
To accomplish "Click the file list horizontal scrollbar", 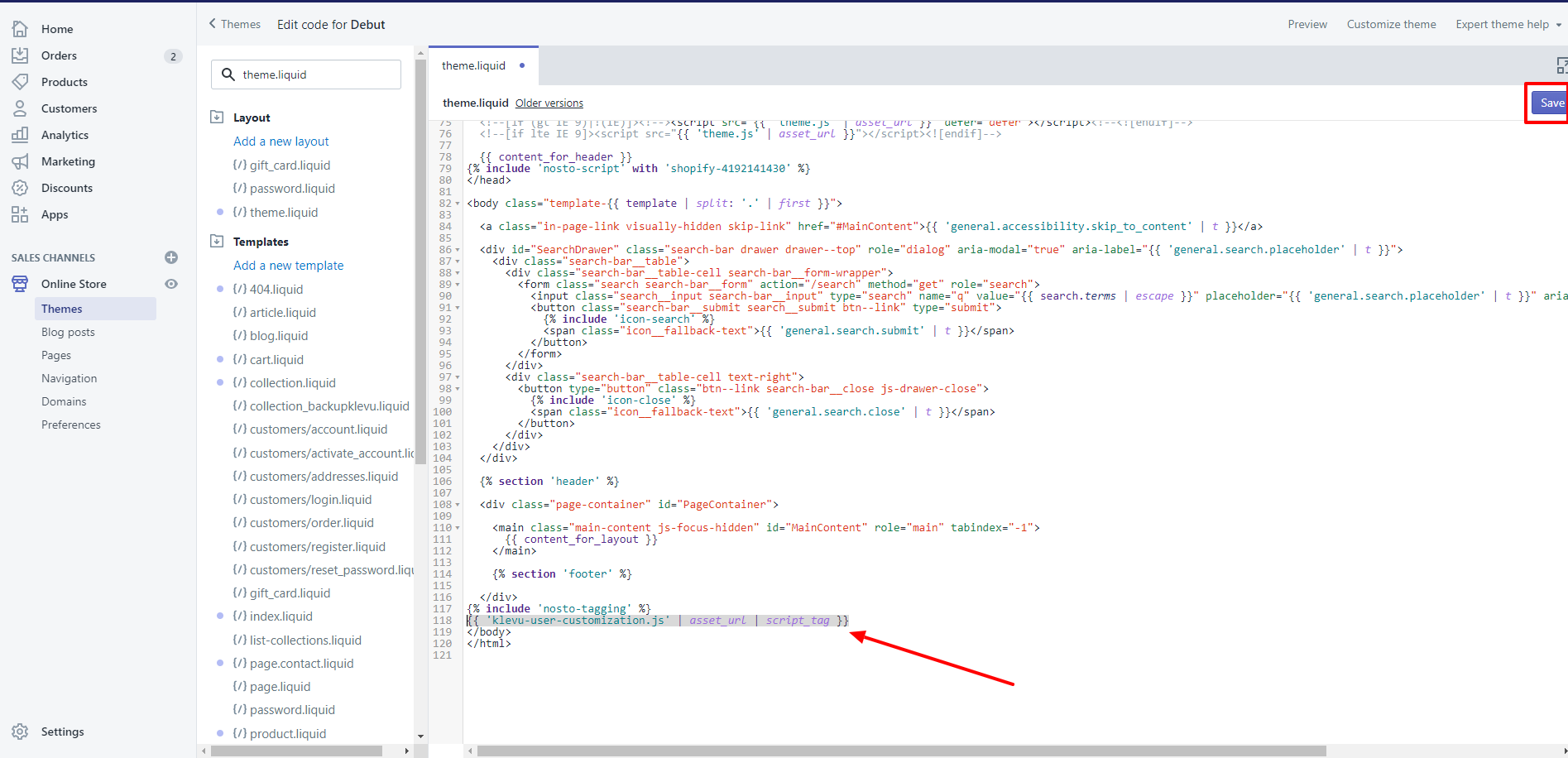I will point(296,751).
